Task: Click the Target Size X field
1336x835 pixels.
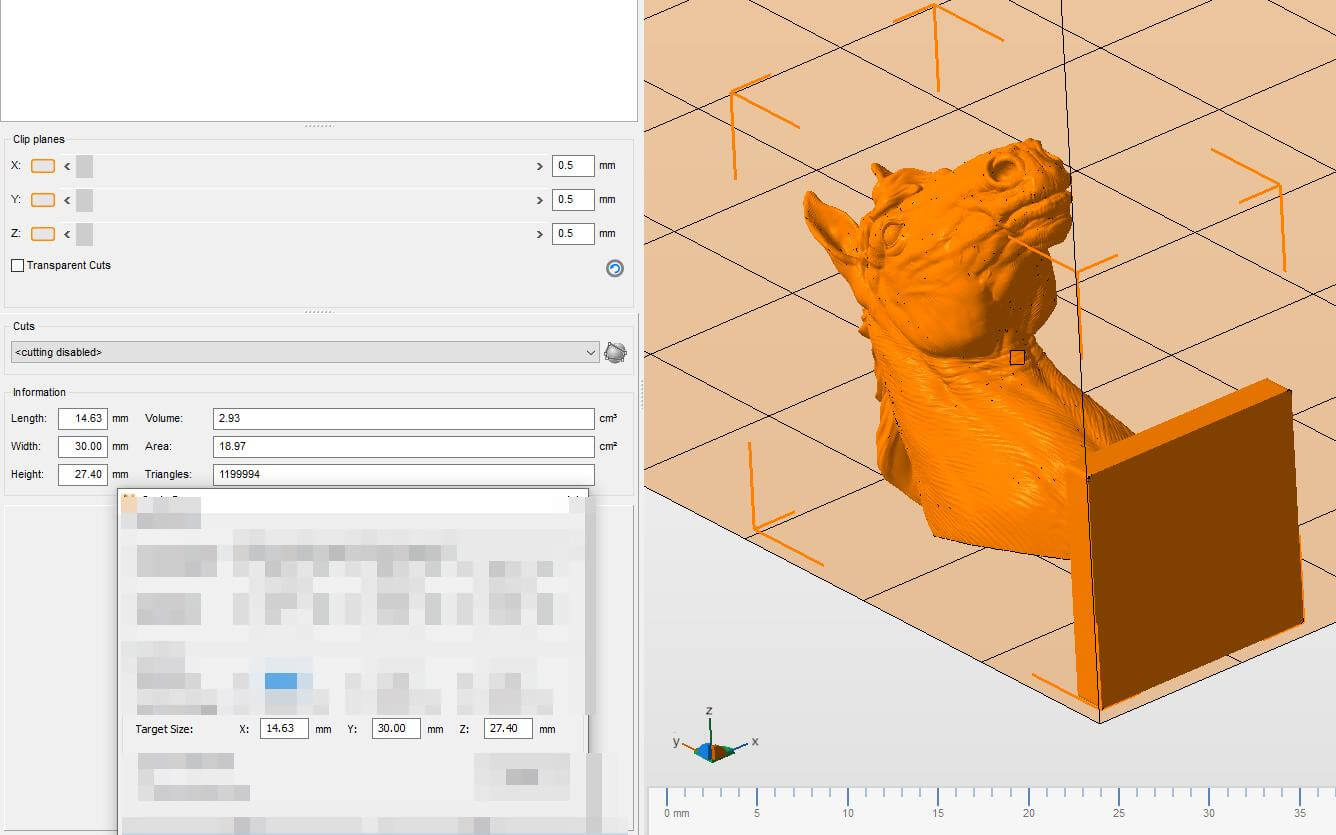Action: tap(283, 729)
